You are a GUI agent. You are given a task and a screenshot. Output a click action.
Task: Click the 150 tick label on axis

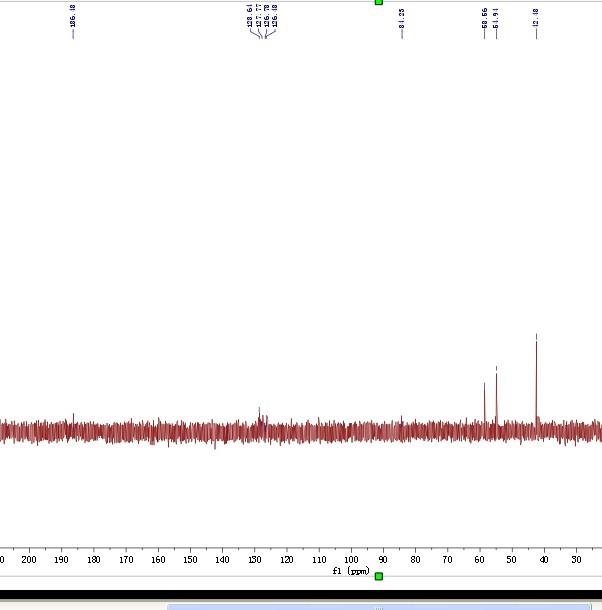pyautogui.click(x=190, y=559)
